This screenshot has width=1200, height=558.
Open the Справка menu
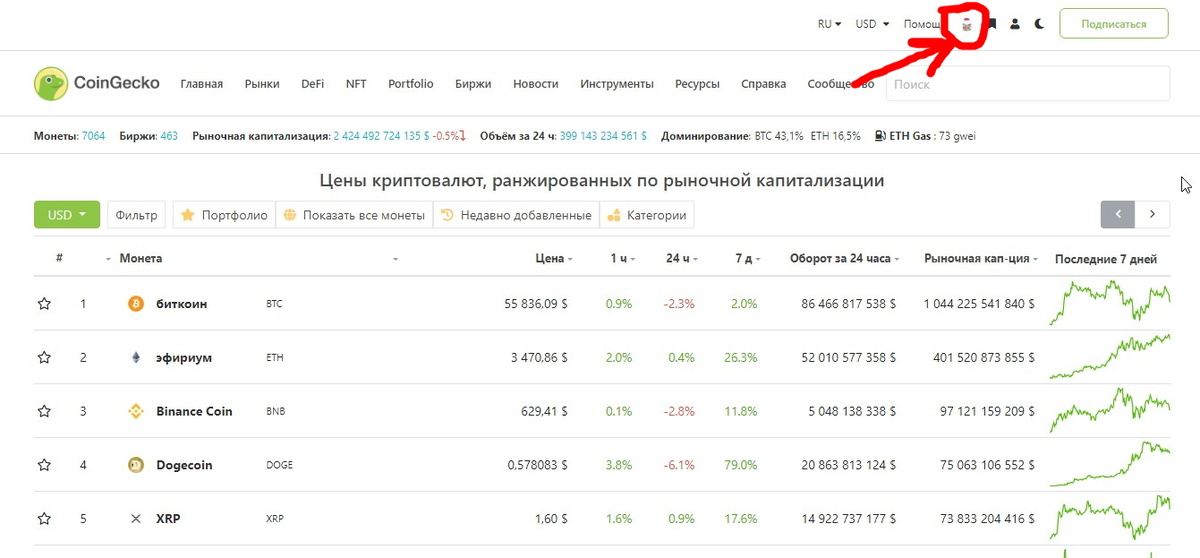[x=764, y=84]
